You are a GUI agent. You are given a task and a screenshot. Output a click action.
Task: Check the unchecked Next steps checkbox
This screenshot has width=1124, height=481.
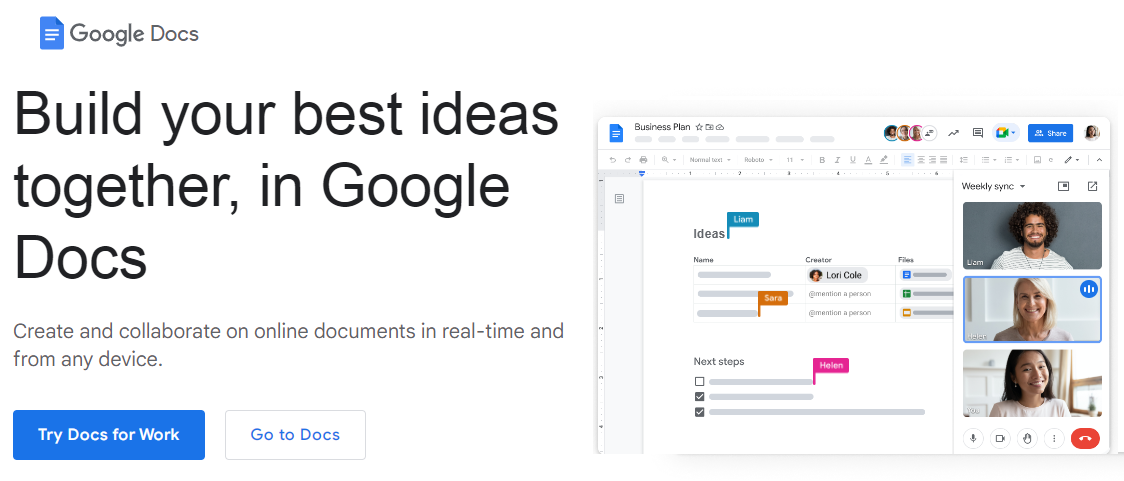pyautogui.click(x=700, y=381)
